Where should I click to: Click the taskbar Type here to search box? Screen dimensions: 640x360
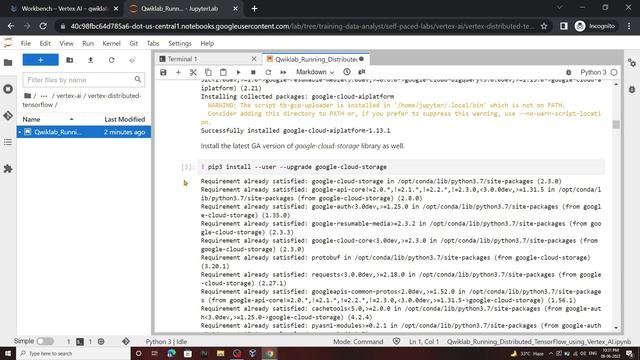click(x=73, y=353)
